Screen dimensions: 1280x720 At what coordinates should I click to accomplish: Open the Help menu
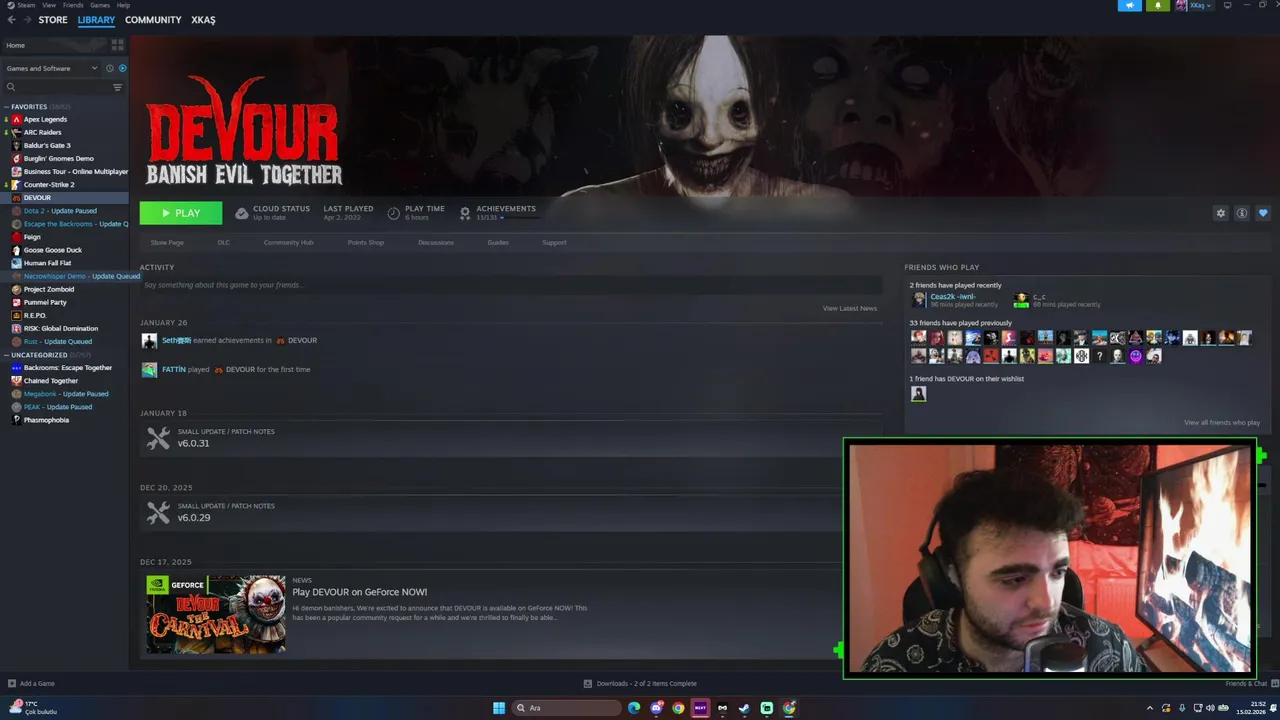[123, 5]
